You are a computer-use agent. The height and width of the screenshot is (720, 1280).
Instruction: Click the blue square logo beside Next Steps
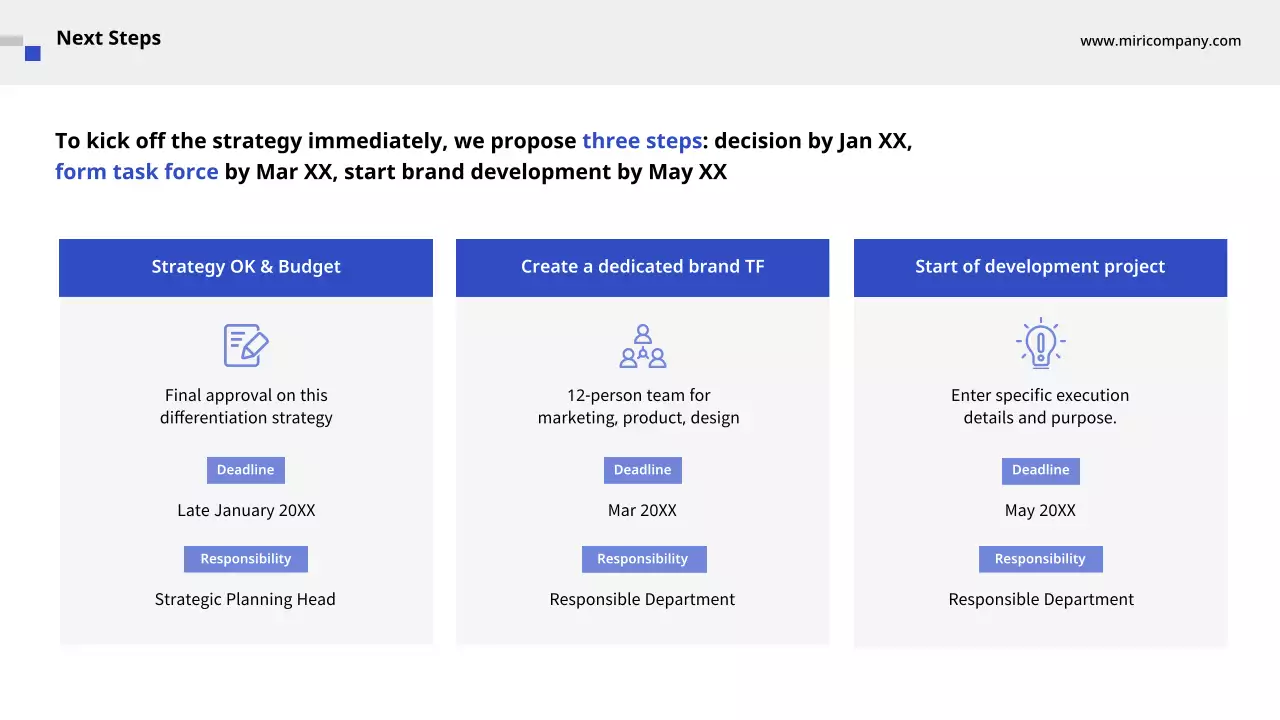pos(33,53)
